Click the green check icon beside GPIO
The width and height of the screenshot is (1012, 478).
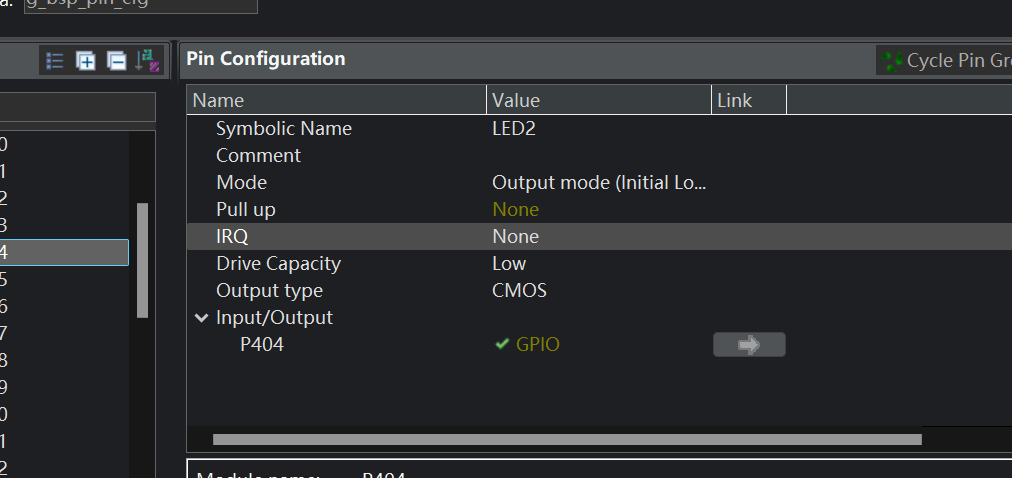(502, 344)
